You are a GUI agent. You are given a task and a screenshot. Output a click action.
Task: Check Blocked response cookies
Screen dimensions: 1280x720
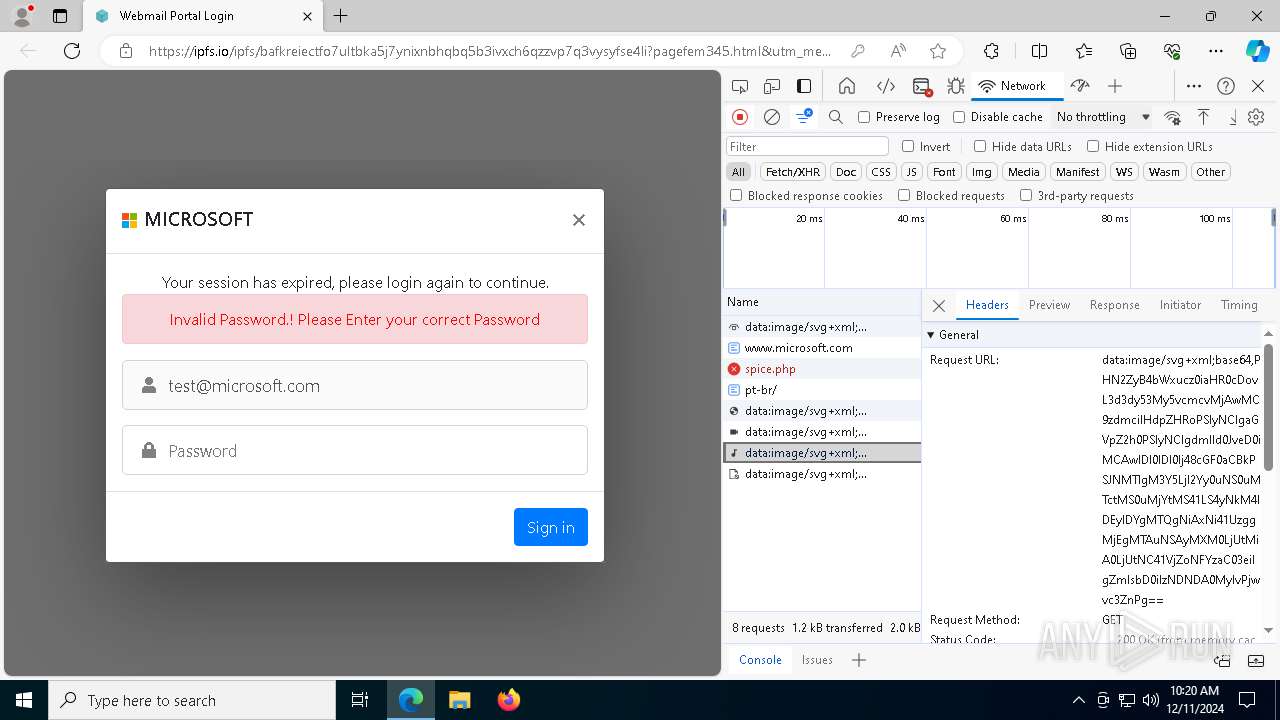(x=736, y=196)
